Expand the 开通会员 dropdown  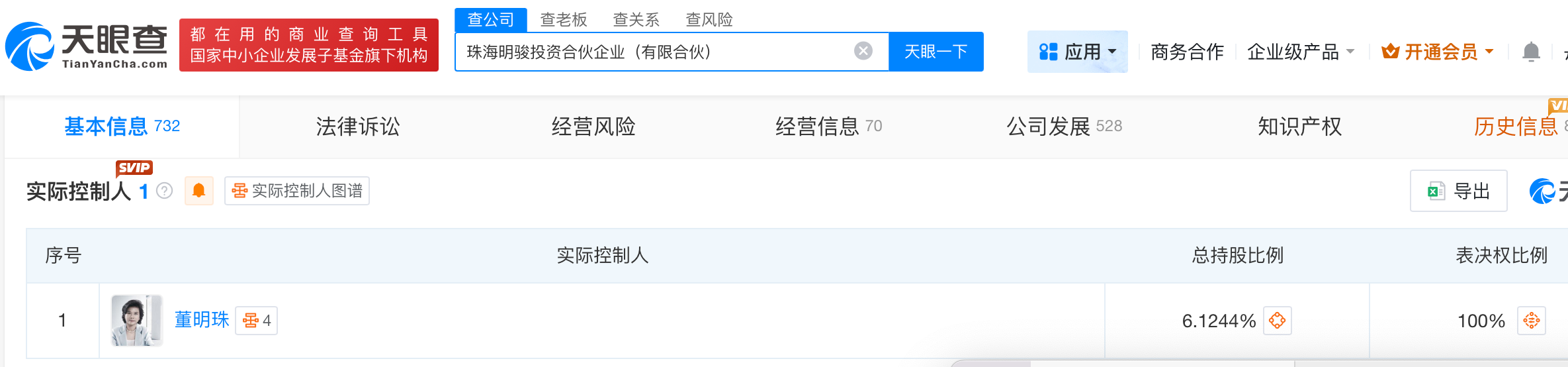tap(1438, 52)
